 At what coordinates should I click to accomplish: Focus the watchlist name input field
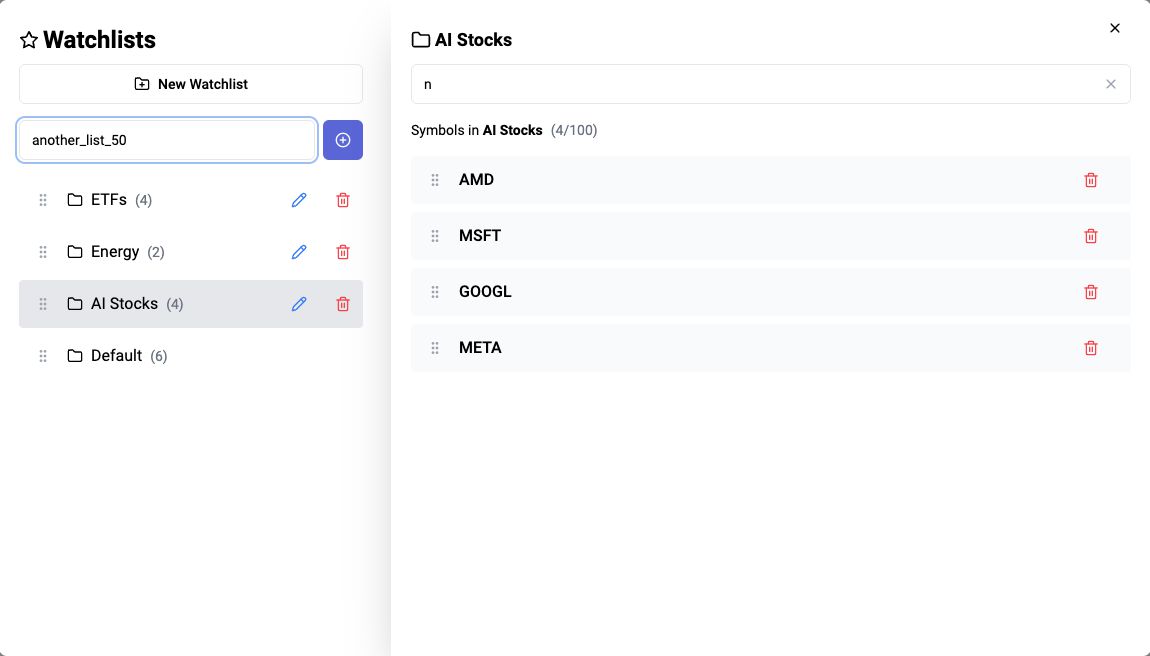coord(167,140)
